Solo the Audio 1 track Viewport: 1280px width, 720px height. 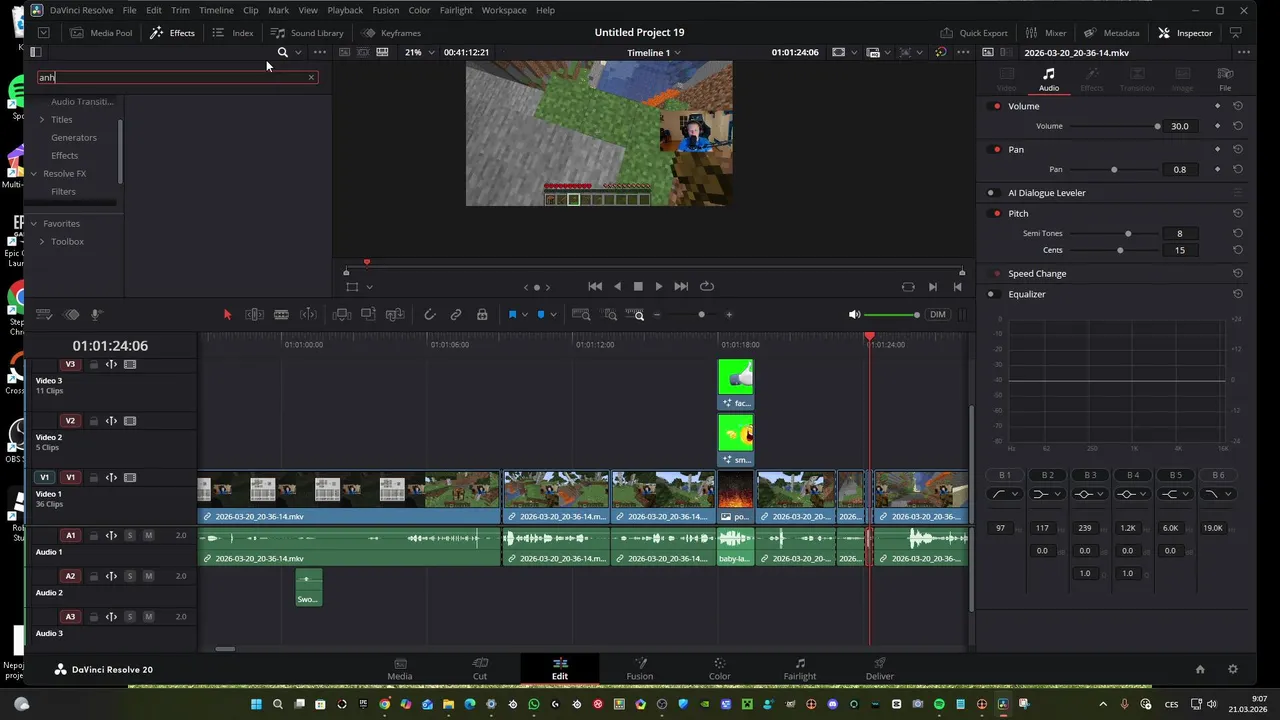(x=130, y=536)
